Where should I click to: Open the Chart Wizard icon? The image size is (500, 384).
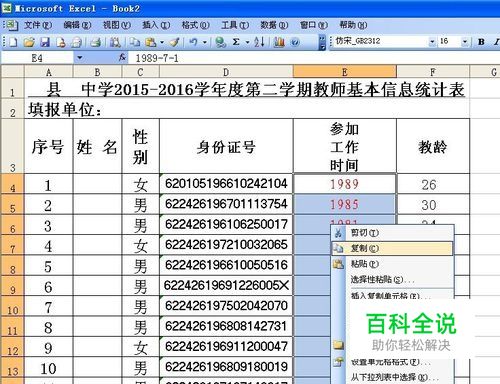pyautogui.click(x=279, y=42)
